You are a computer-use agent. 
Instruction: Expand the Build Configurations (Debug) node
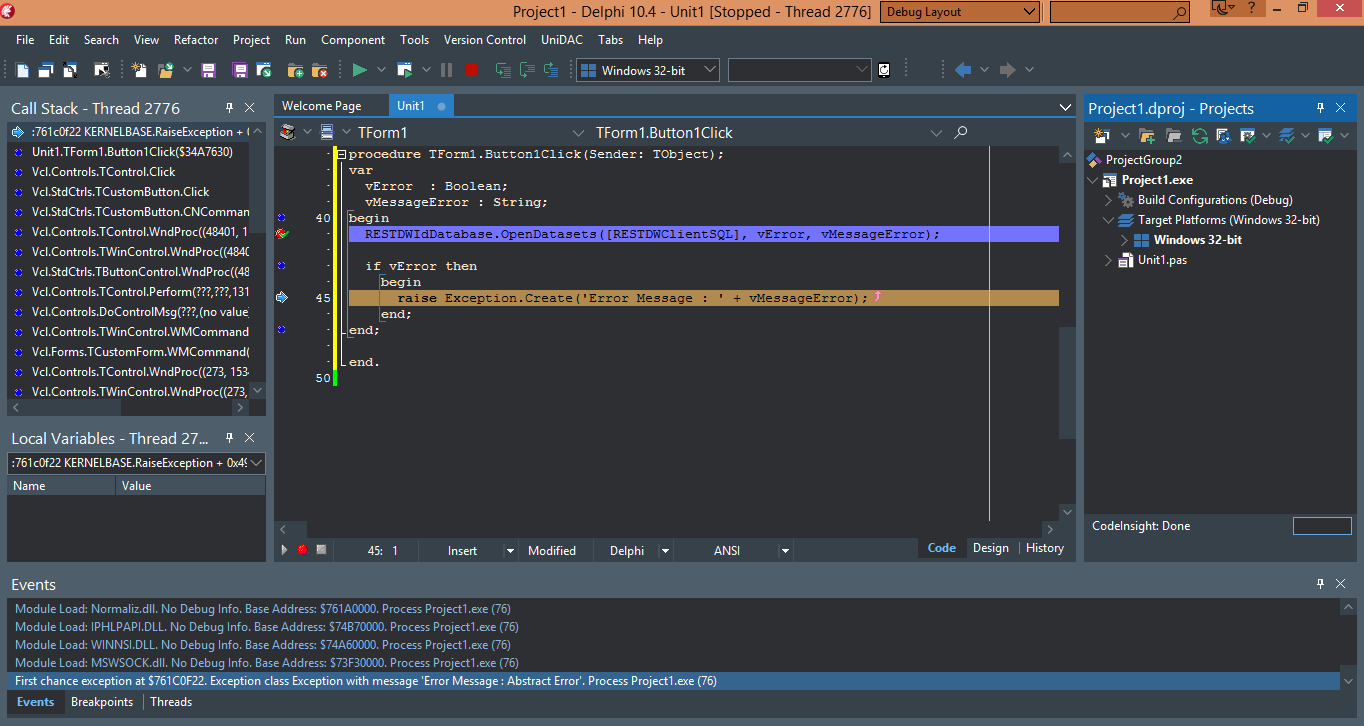tap(1108, 200)
